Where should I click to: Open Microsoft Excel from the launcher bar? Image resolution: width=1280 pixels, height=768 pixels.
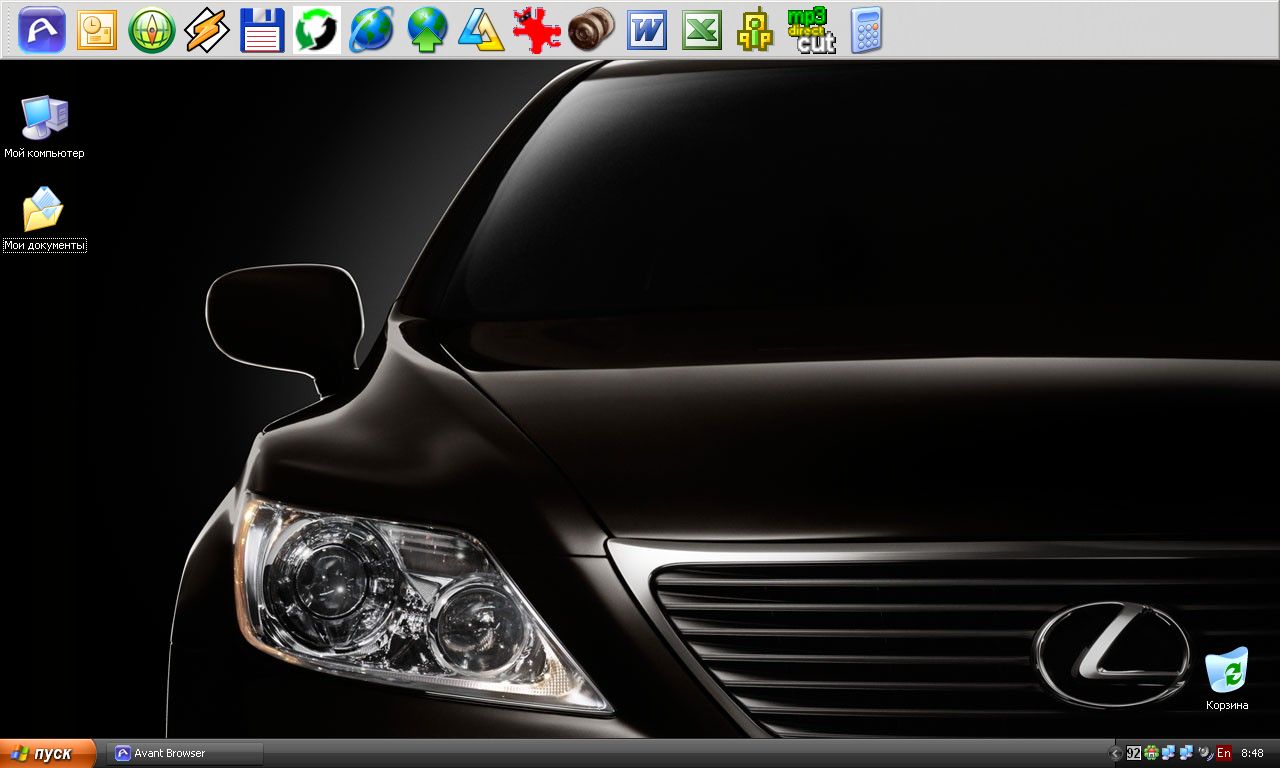pyautogui.click(x=702, y=30)
